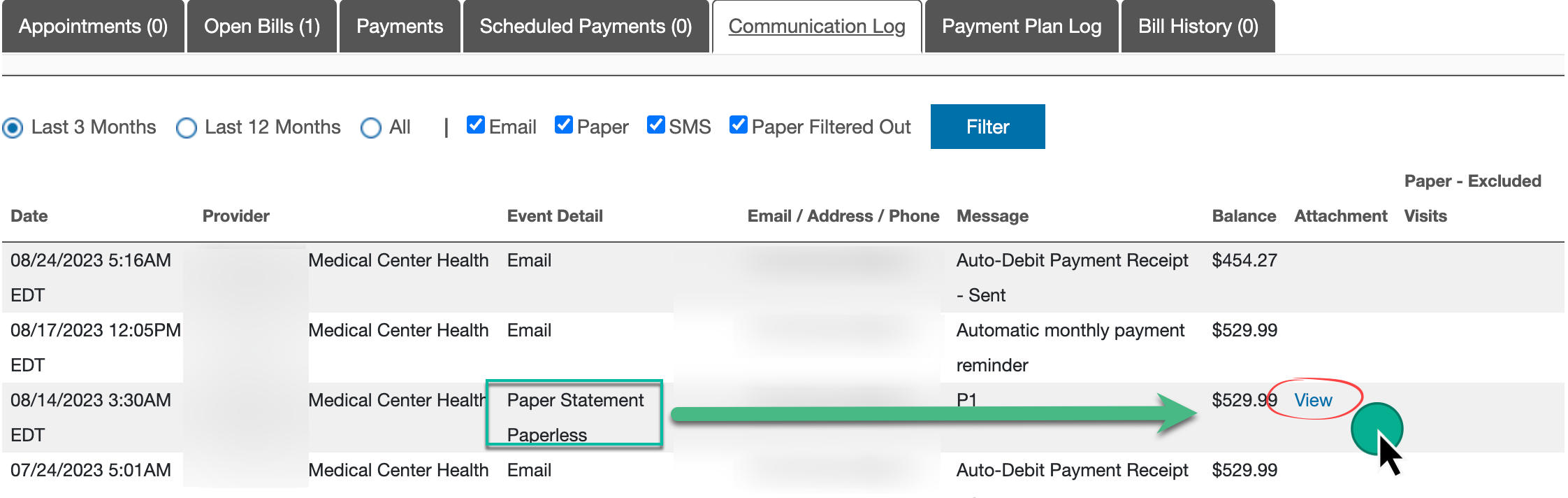
Task: Select the Last 3 Months radio button
Action: [13, 128]
